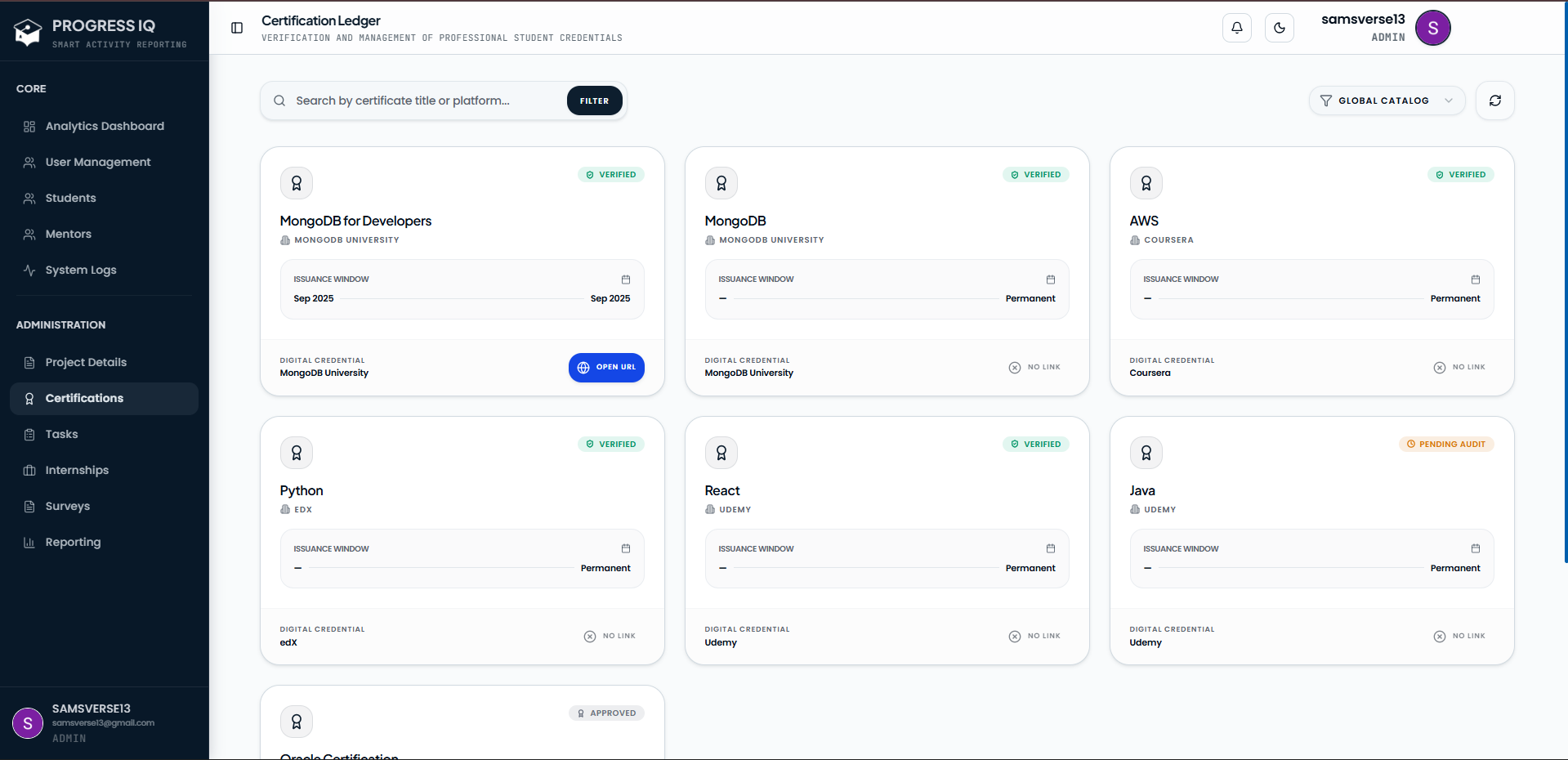Viewport: 1568px width, 760px height.
Task: Open the SAMSVERSE13 profile at sidebar bottom
Action: point(104,723)
